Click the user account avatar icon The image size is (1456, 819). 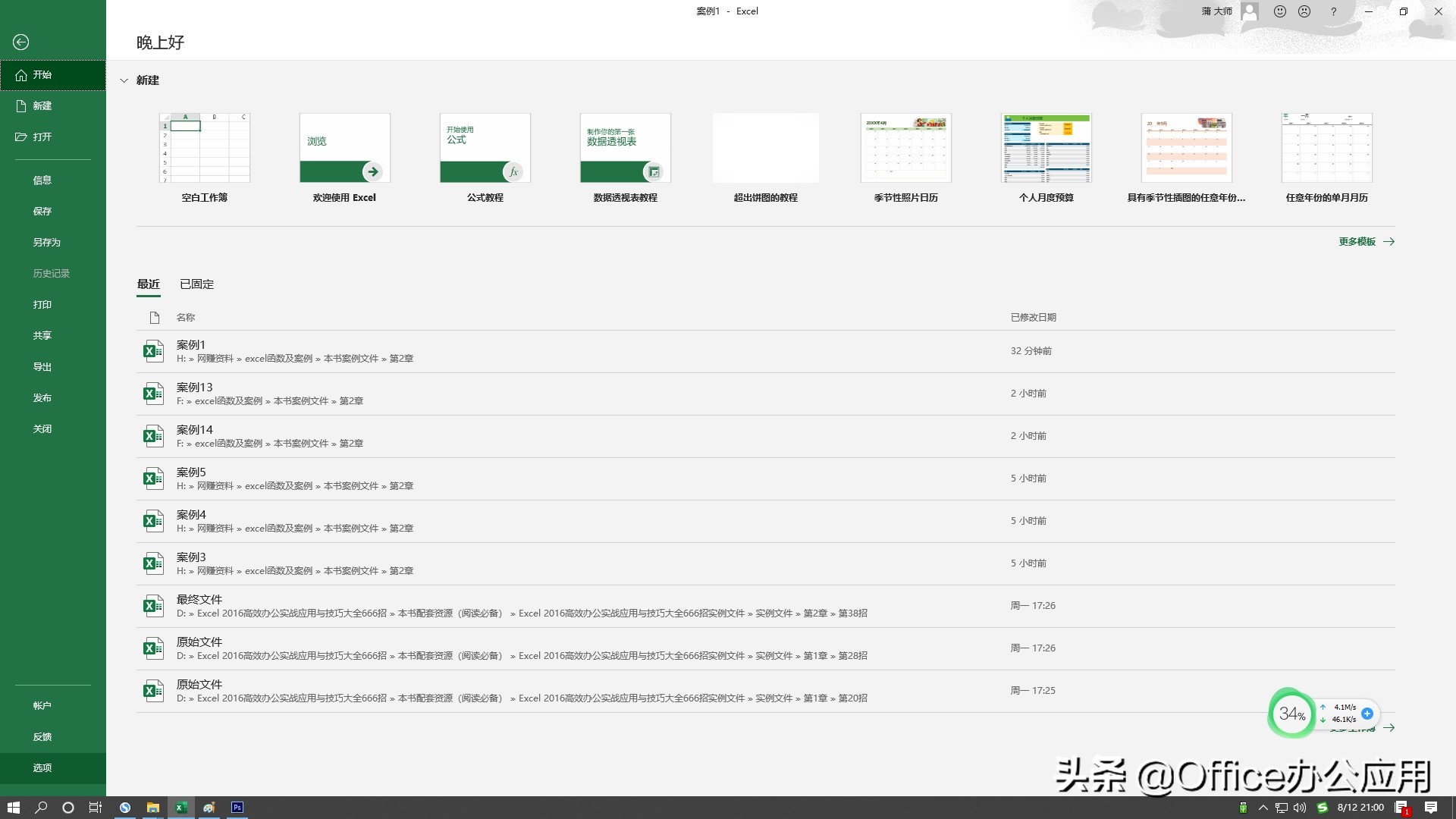tap(1250, 11)
